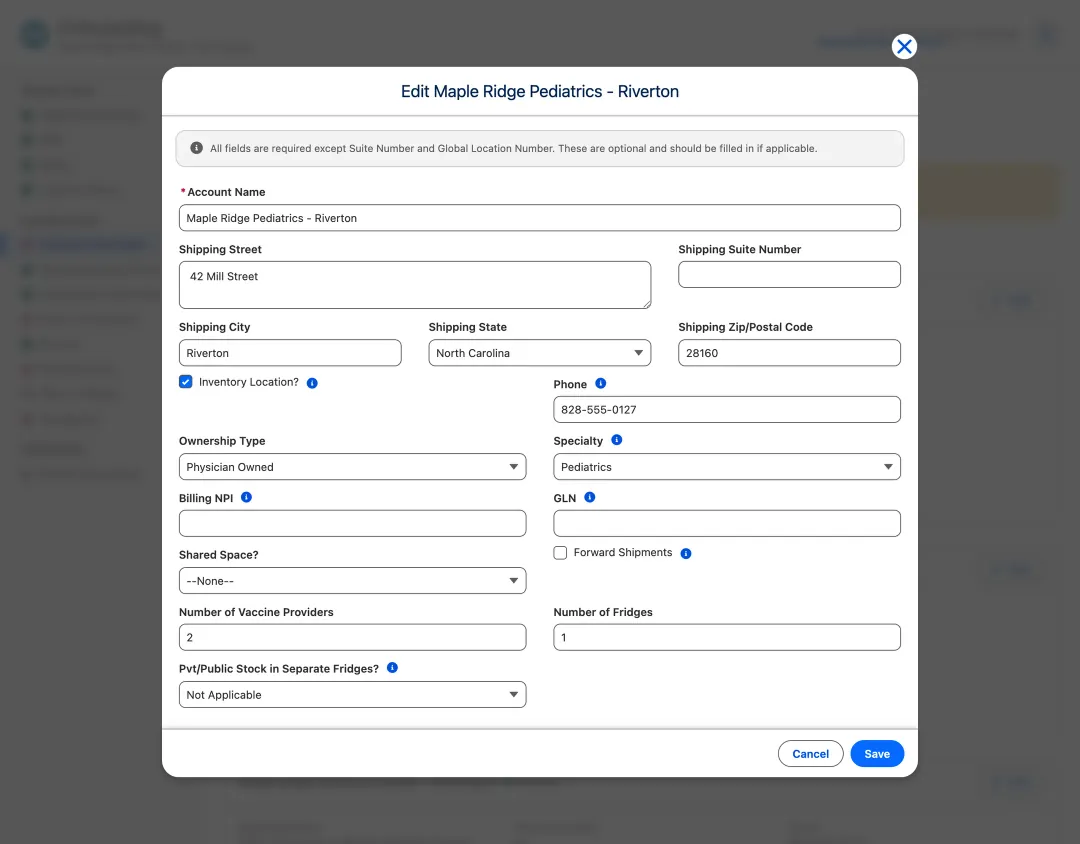This screenshot has height=844, width=1080.
Task: Click the Phone number input field
Action: click(x=727, y=409)
